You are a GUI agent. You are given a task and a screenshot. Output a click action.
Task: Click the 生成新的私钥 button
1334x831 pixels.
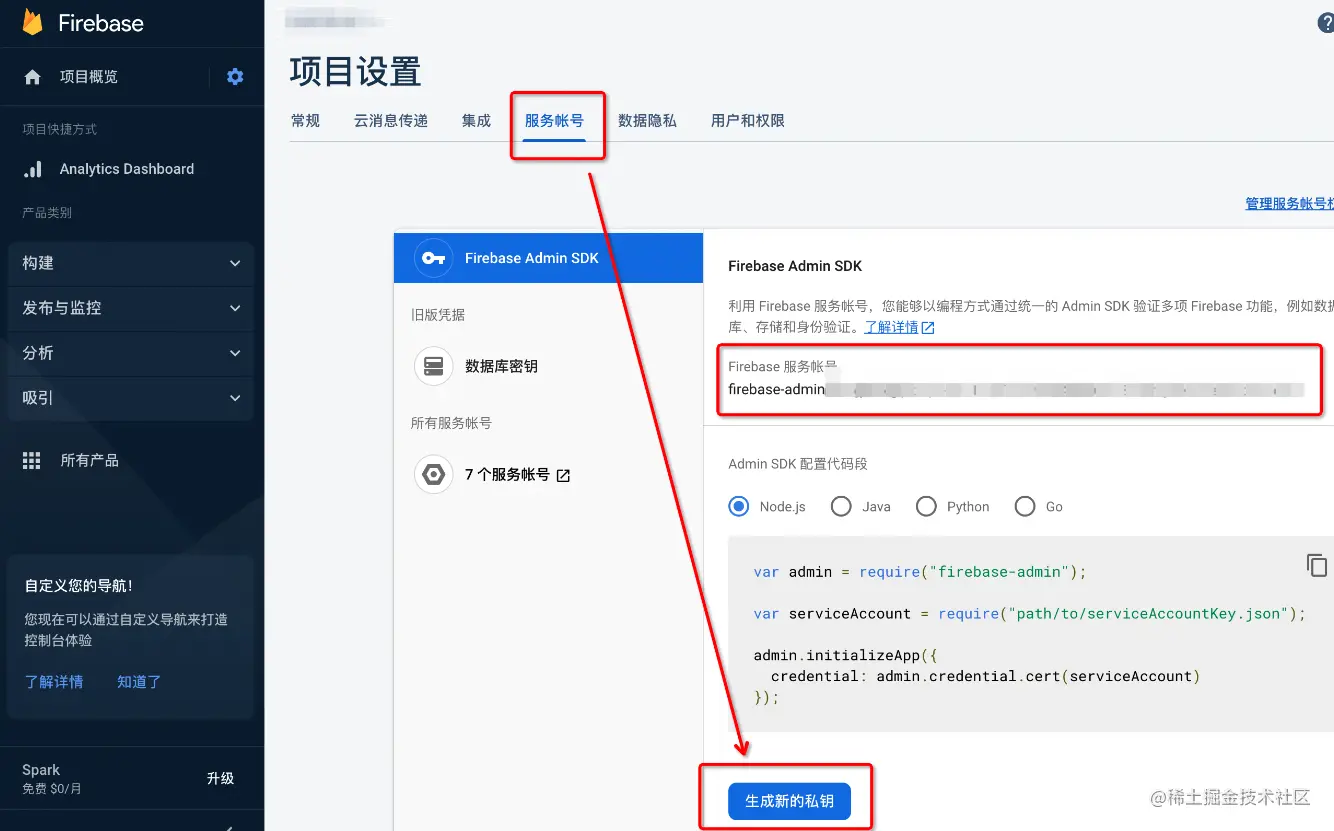click(789, 801)
